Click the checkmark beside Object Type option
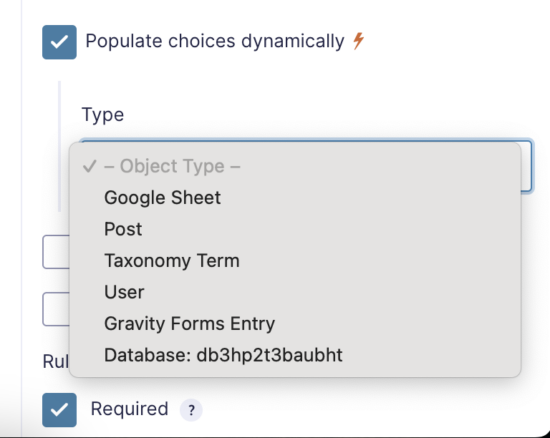The height and width of the screenshot is (438, 550). coord(90,166)
